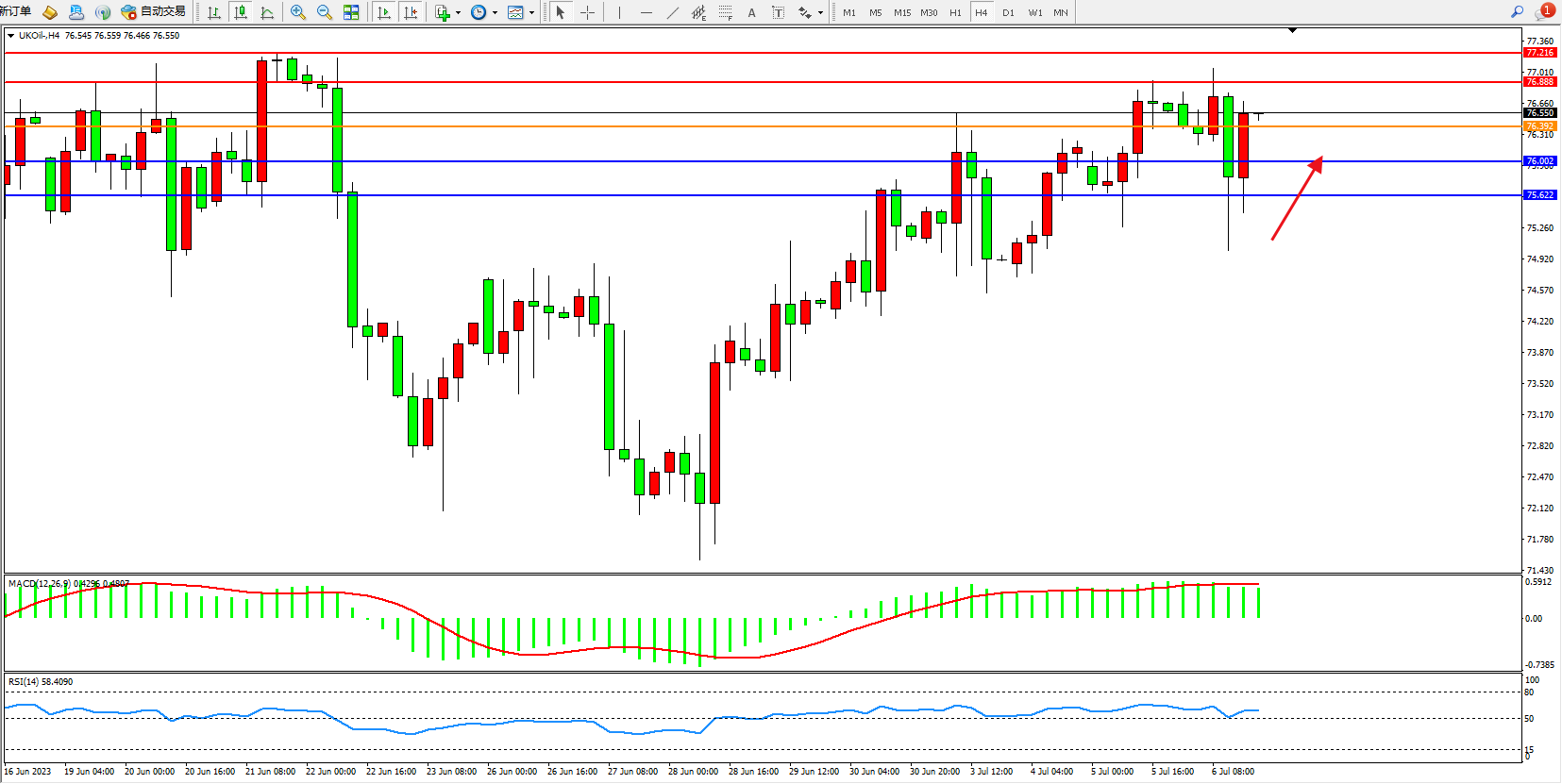Pick the trendline drawing tool
The image size is (1562, 784).
coord(672,12)
